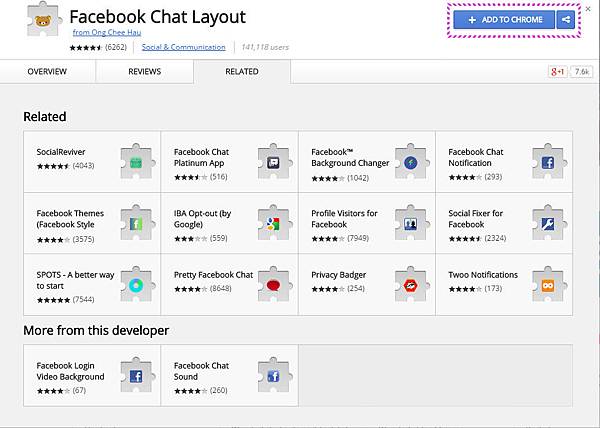The width and height of the screenshot is (600, 428).
Task: Click Facebook Chat Sound rating (260)
Action: [201, 391]
